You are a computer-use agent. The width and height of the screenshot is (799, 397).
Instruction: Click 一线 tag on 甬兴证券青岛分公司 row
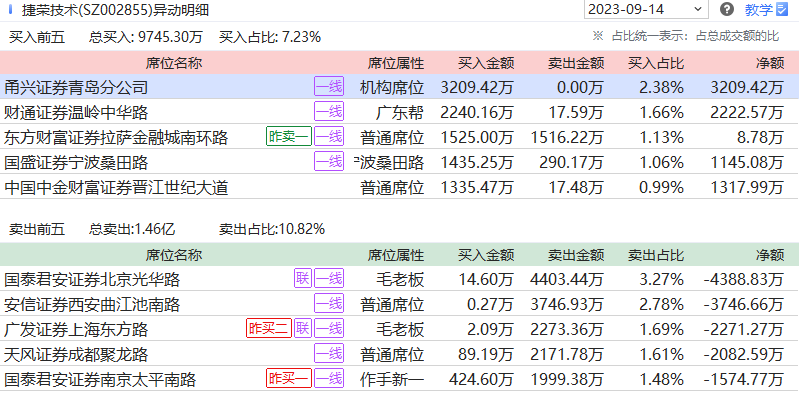point(329,87)
